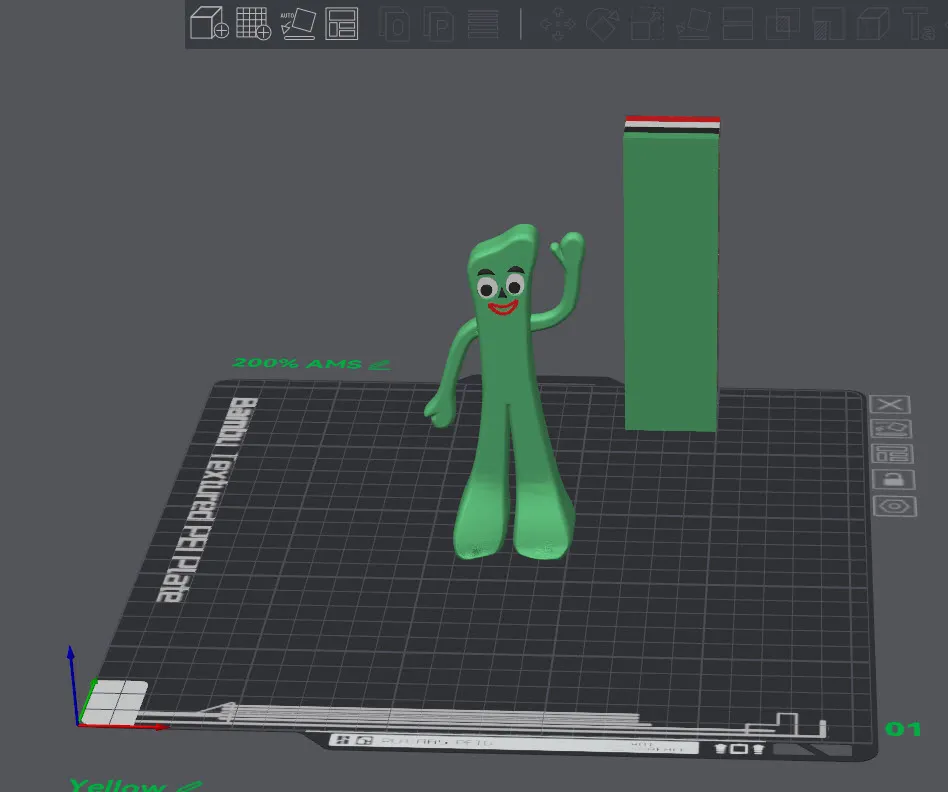Select the Split to parts tool
Screen dimensions: 948x792
coord(438,25)
